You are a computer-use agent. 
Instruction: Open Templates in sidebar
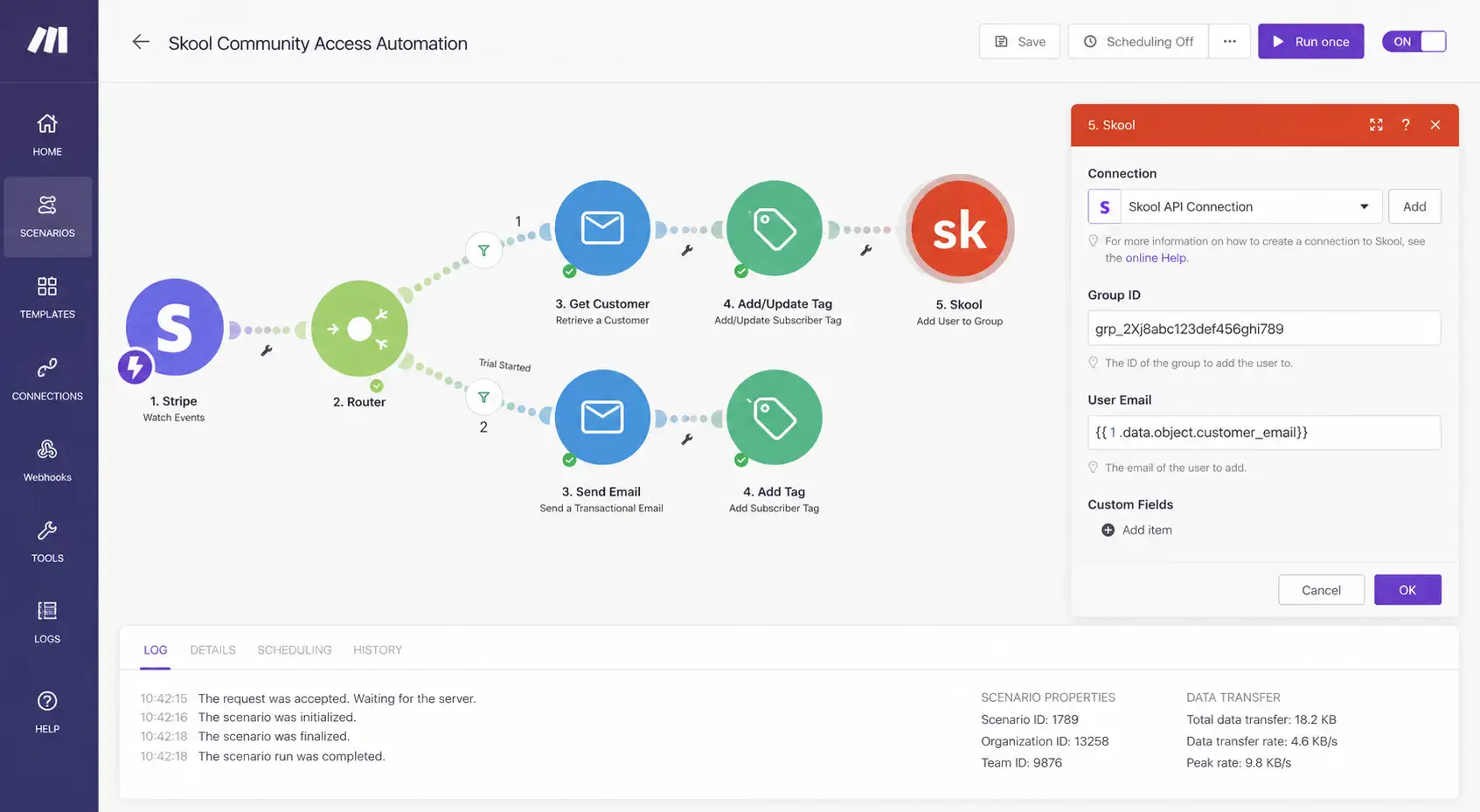47,298
